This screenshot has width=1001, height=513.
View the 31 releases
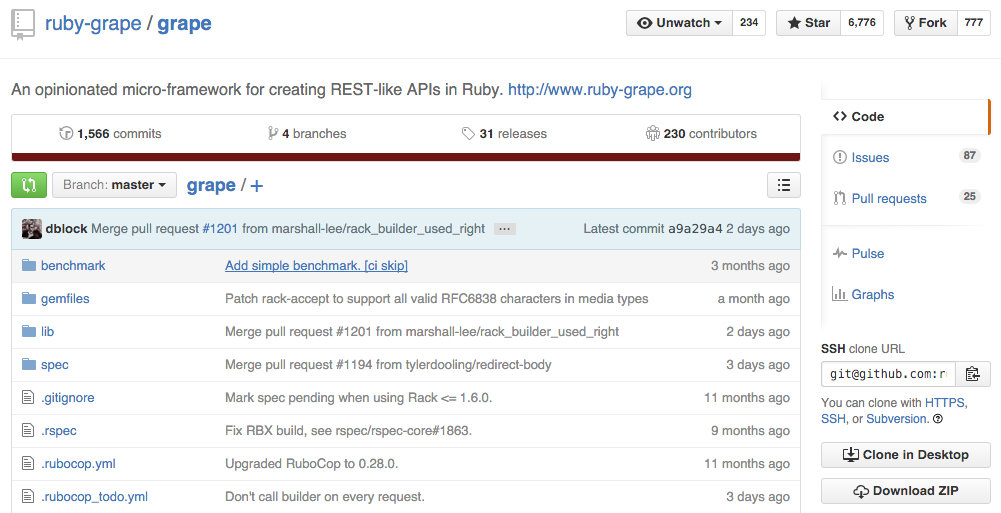click(504, 133)
